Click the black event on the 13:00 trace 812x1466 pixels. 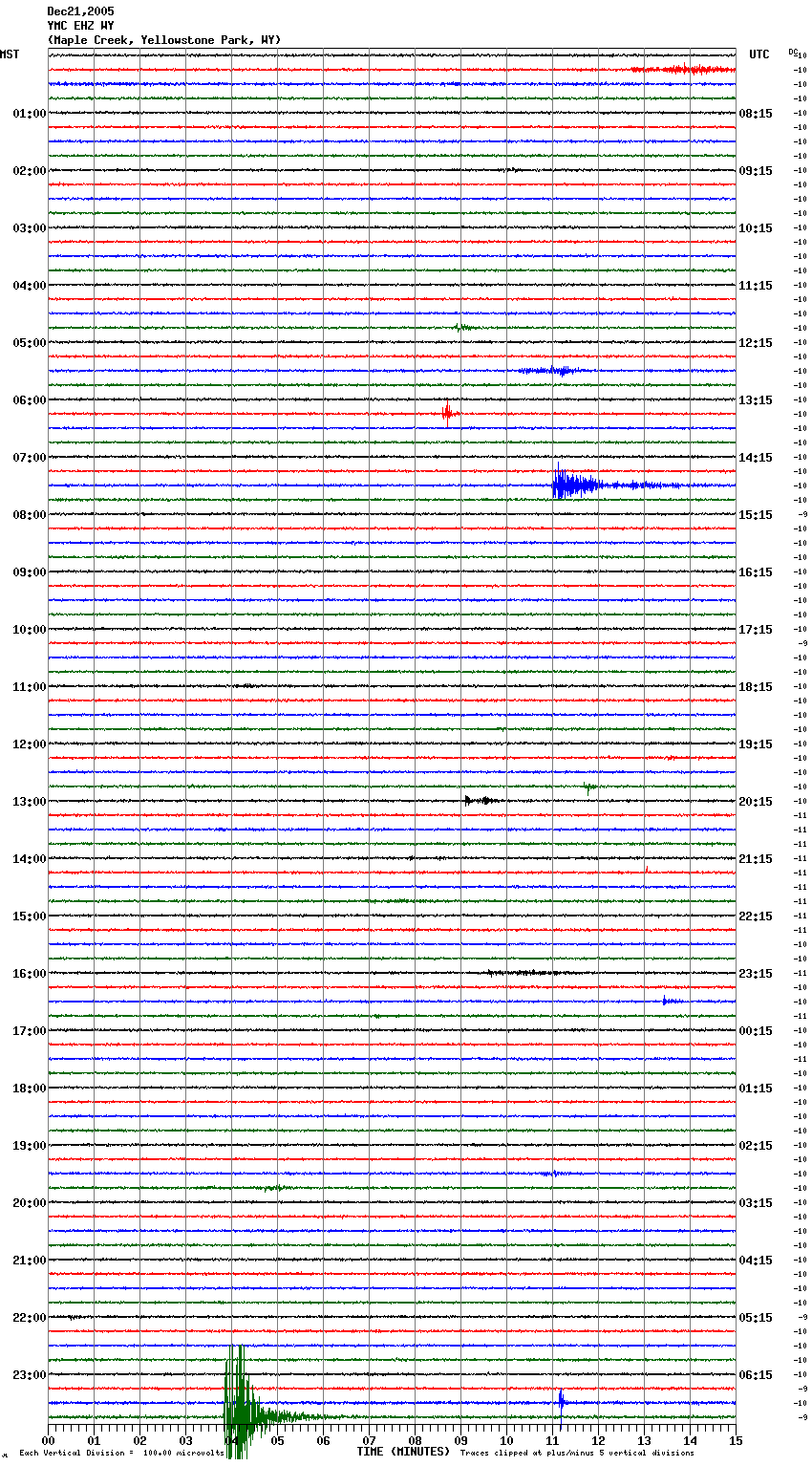tap(480, 801)
